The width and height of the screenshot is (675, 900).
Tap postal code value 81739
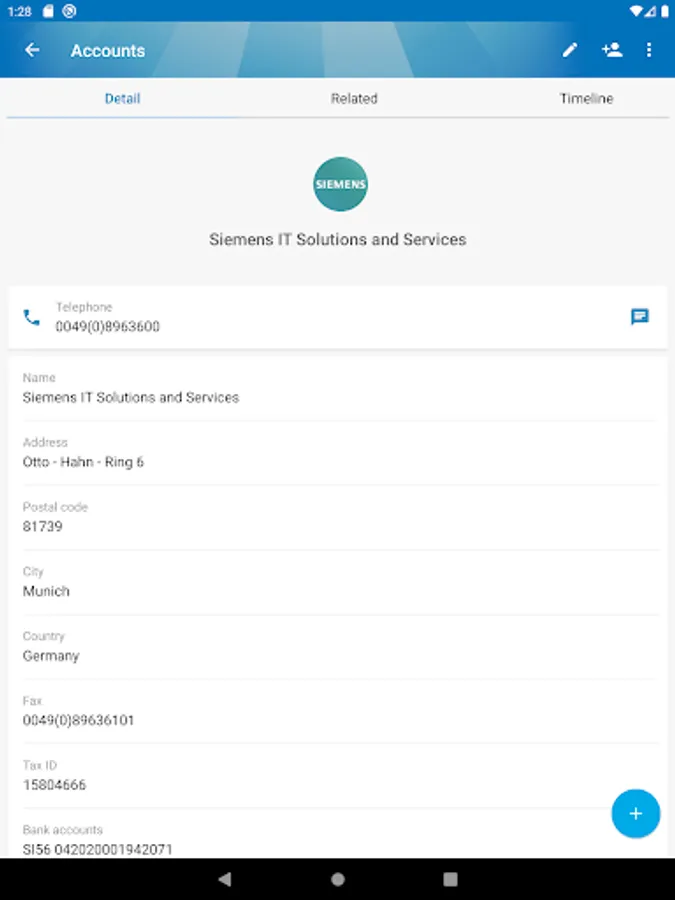(x=42, y=526)
